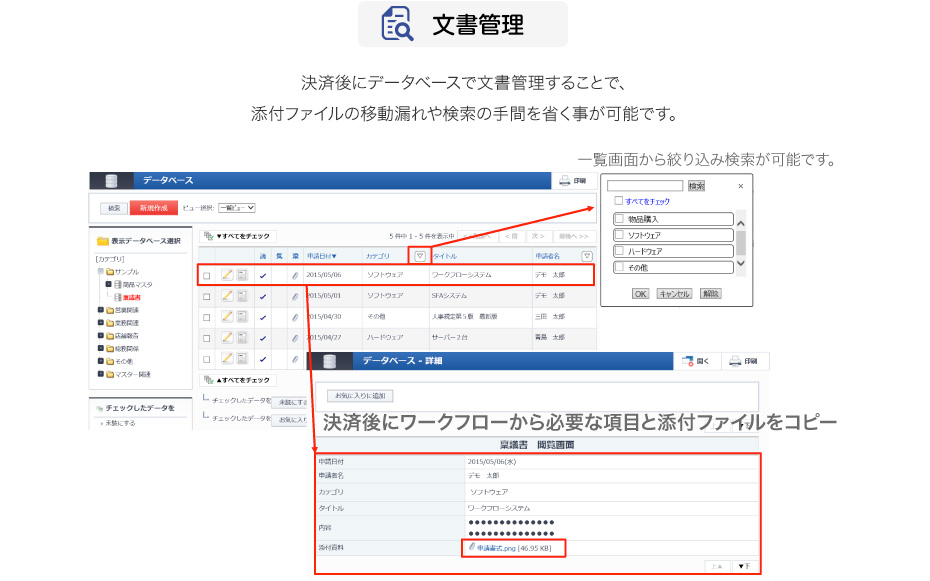The height and width of the screenshot is (581, 930).
Task: Select the row checkbox for the 2015/04/27 entry
Action: (x=206, y=338)
